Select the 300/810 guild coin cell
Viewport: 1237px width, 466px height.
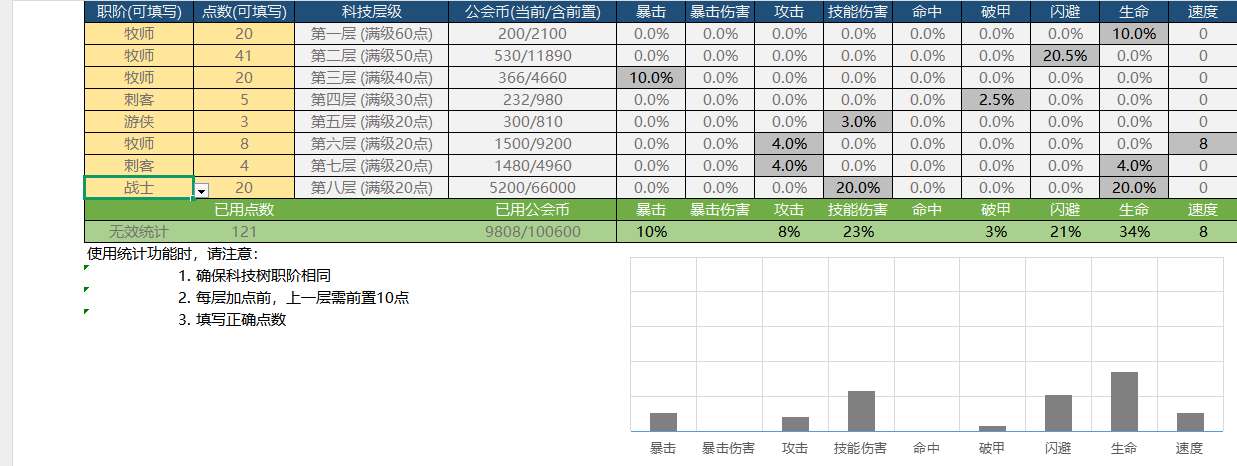click(x=533, y=121)
